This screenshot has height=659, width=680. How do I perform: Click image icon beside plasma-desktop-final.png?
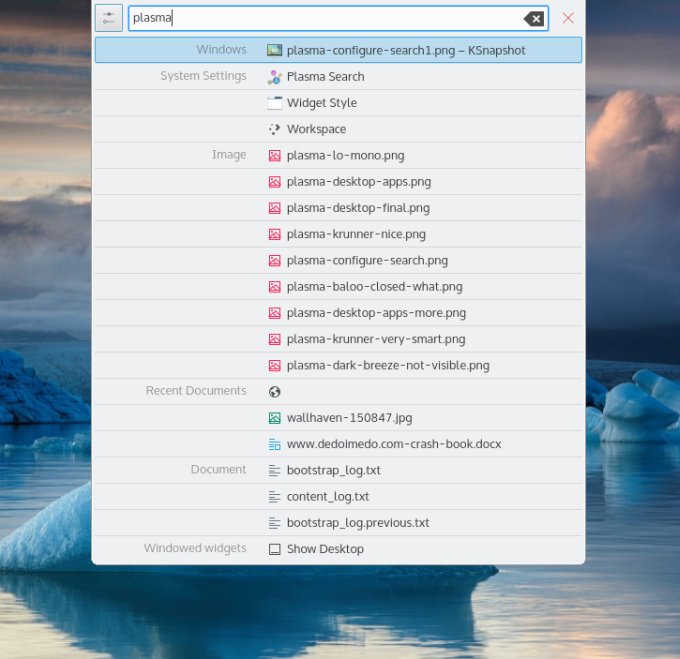click(274, 208)
